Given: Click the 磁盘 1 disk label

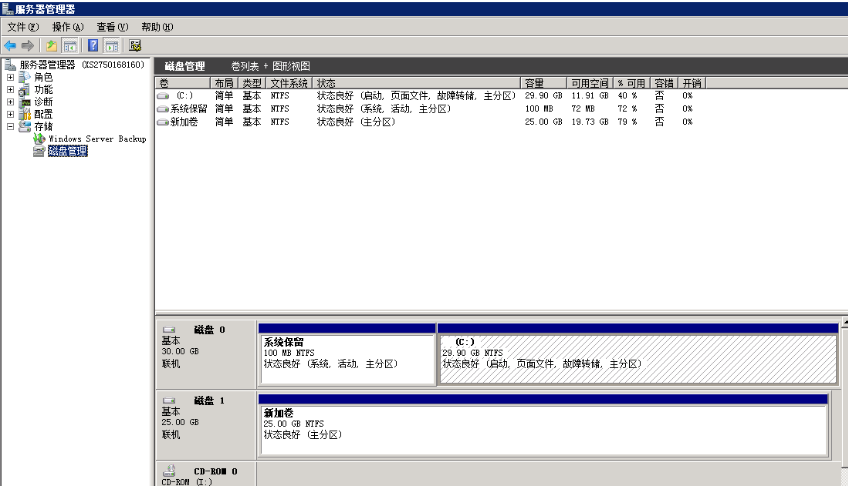Looking at the screenshot, I should click(x=209, y=401).
